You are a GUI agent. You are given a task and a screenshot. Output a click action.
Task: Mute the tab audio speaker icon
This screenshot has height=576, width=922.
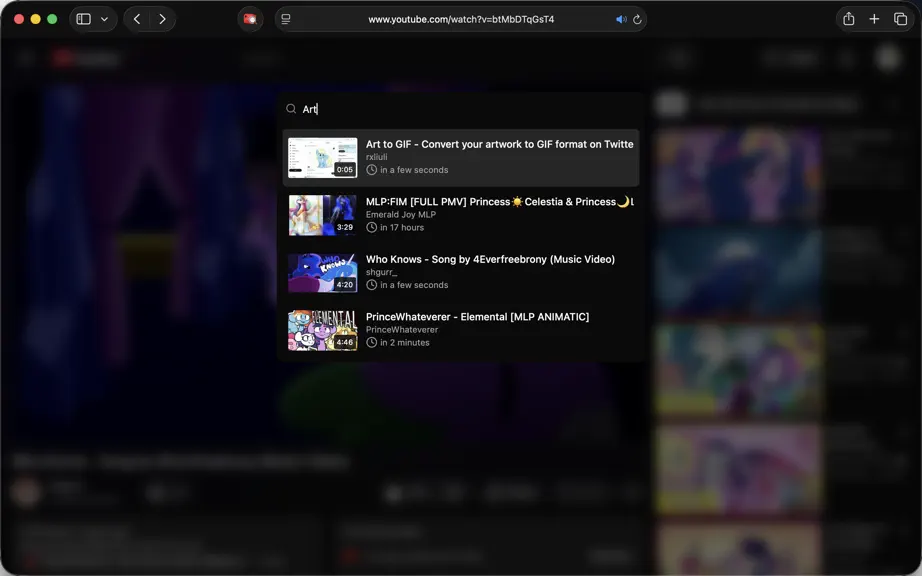(621, 19)
